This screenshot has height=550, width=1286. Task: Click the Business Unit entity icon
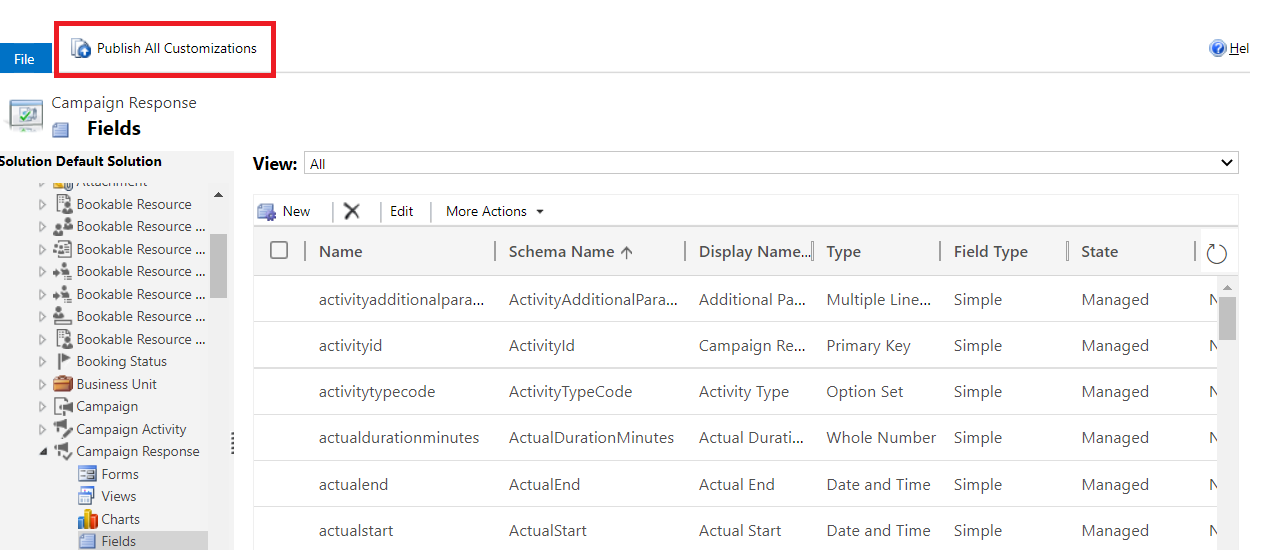tap(63, 384)
